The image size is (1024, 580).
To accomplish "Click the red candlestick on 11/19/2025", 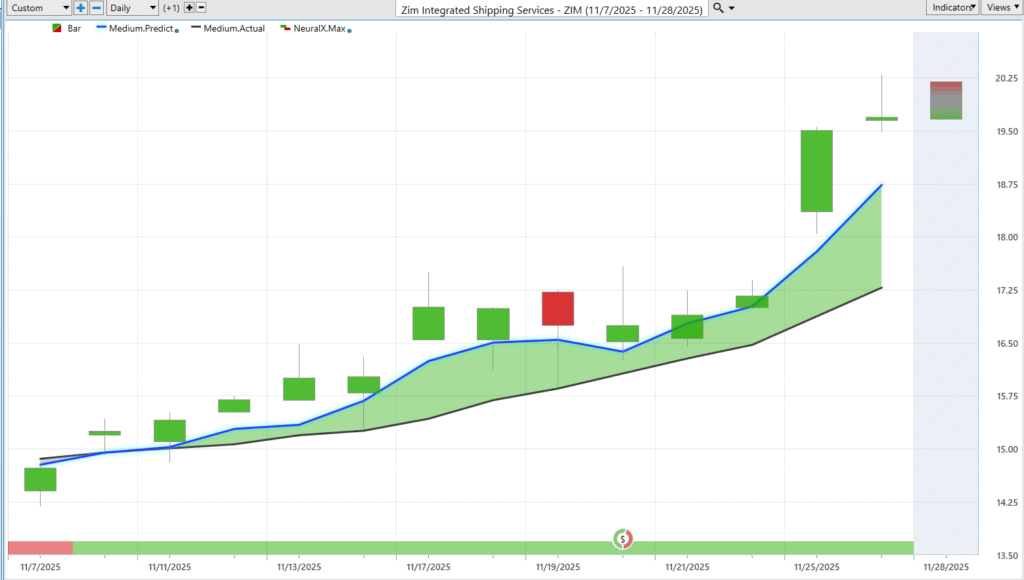I will [x=558, y=308].
